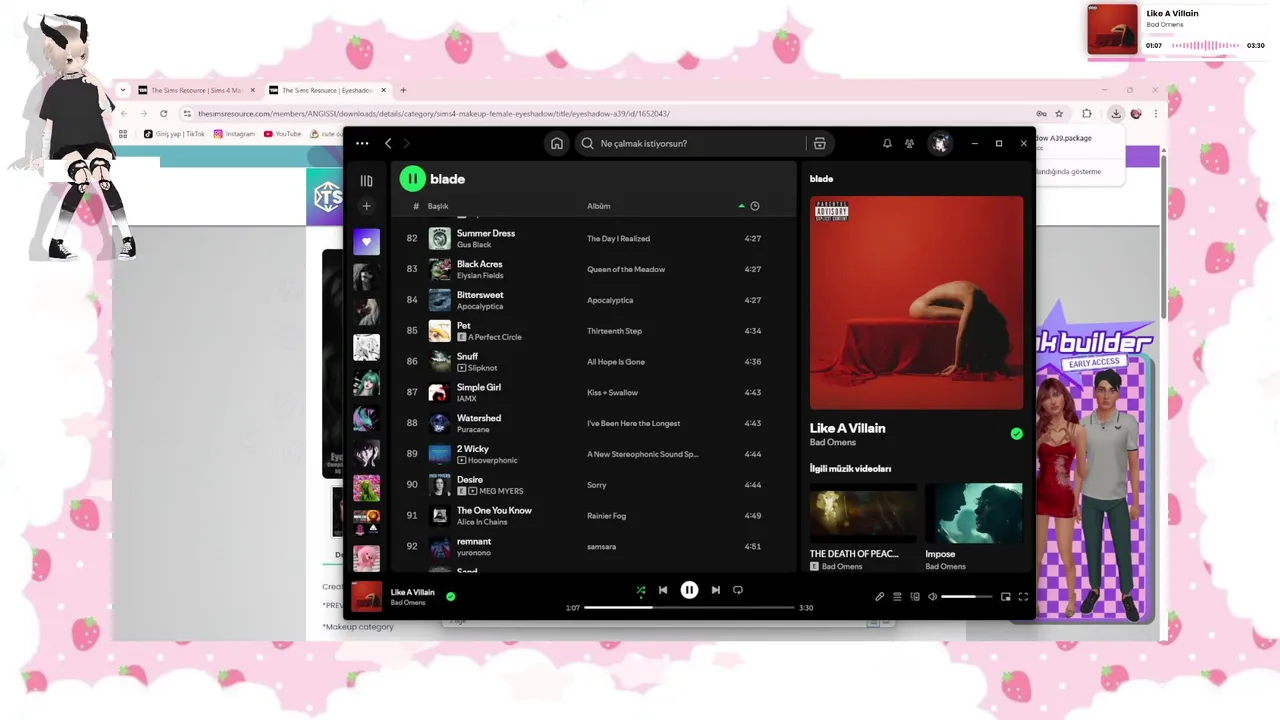The height and width of the screenshot is (720, 1280).
Task: Open Liked Songs heart playlist
Action: (366, 241)
